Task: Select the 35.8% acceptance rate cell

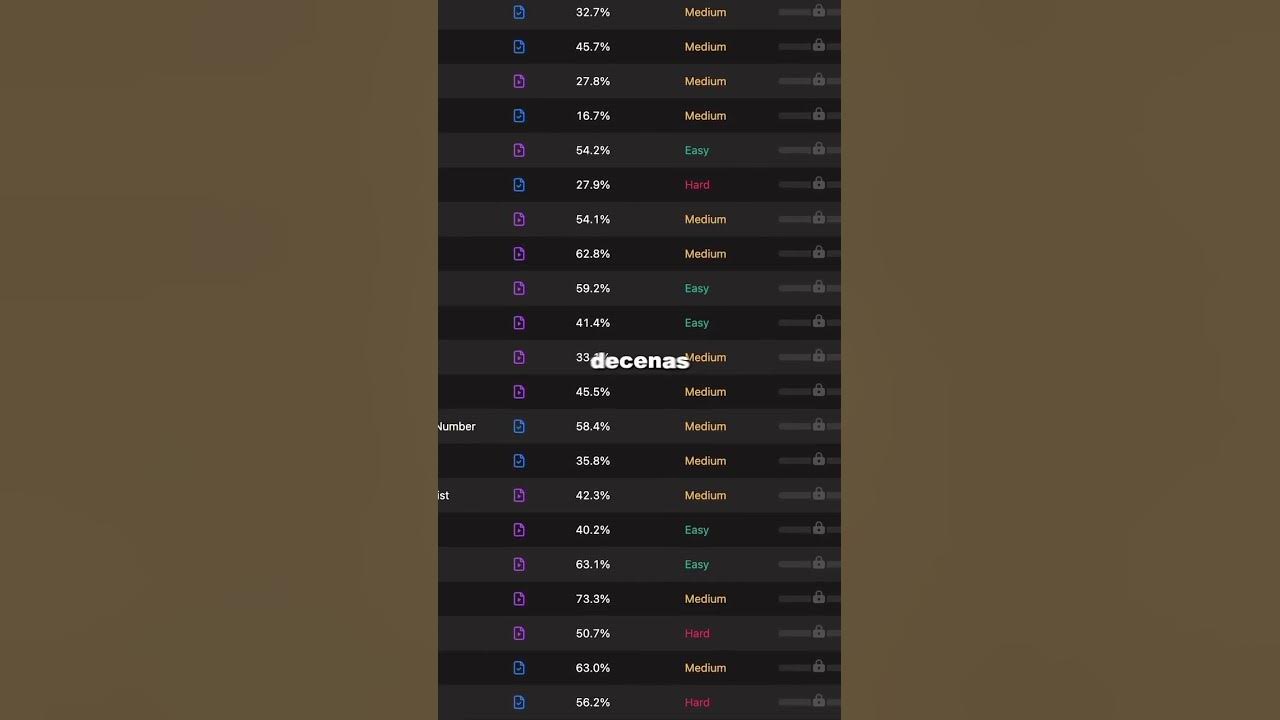Action: click(x=593, y=461)
